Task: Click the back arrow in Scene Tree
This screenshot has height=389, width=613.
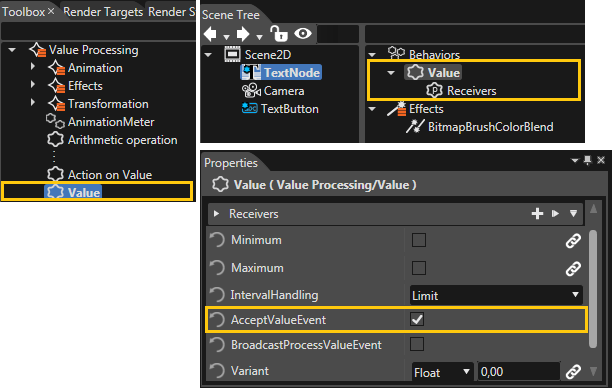Action: pos(210,34)
